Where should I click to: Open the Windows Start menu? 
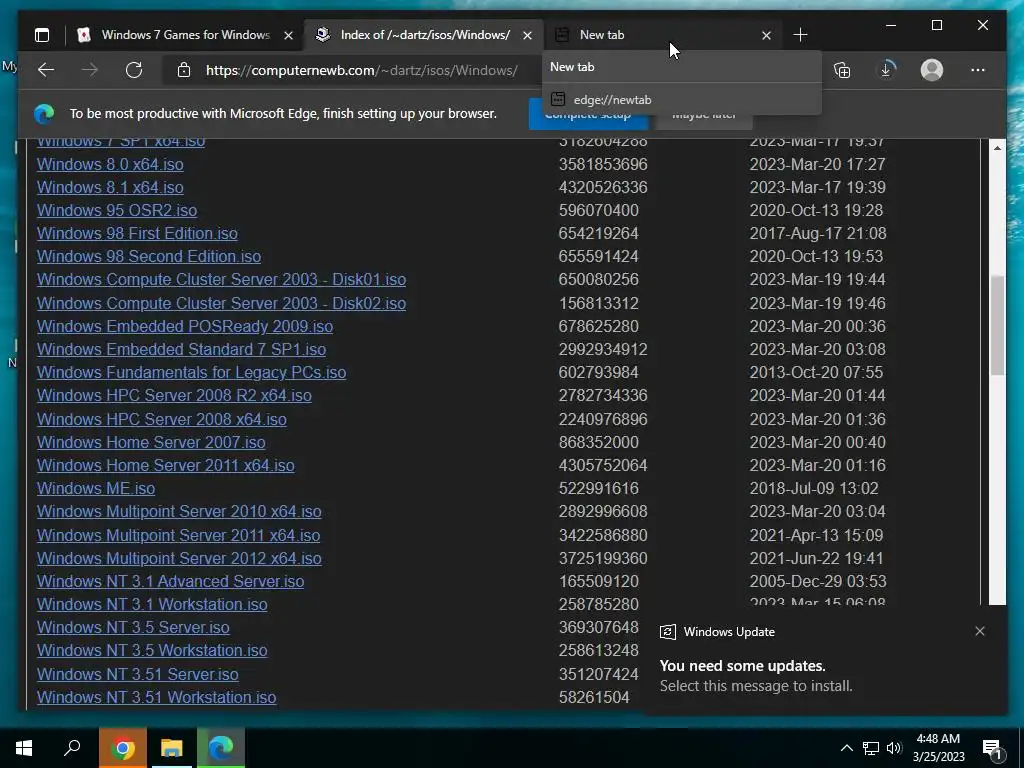pos(24,748)
